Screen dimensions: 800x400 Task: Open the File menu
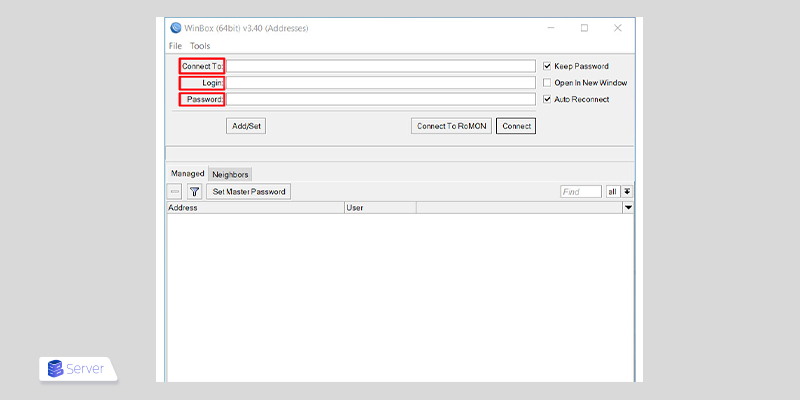[x=175, y=46]
